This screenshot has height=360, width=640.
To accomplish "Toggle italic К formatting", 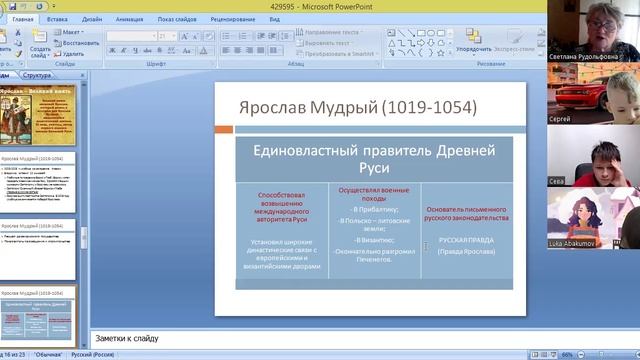I will point(124,51).
